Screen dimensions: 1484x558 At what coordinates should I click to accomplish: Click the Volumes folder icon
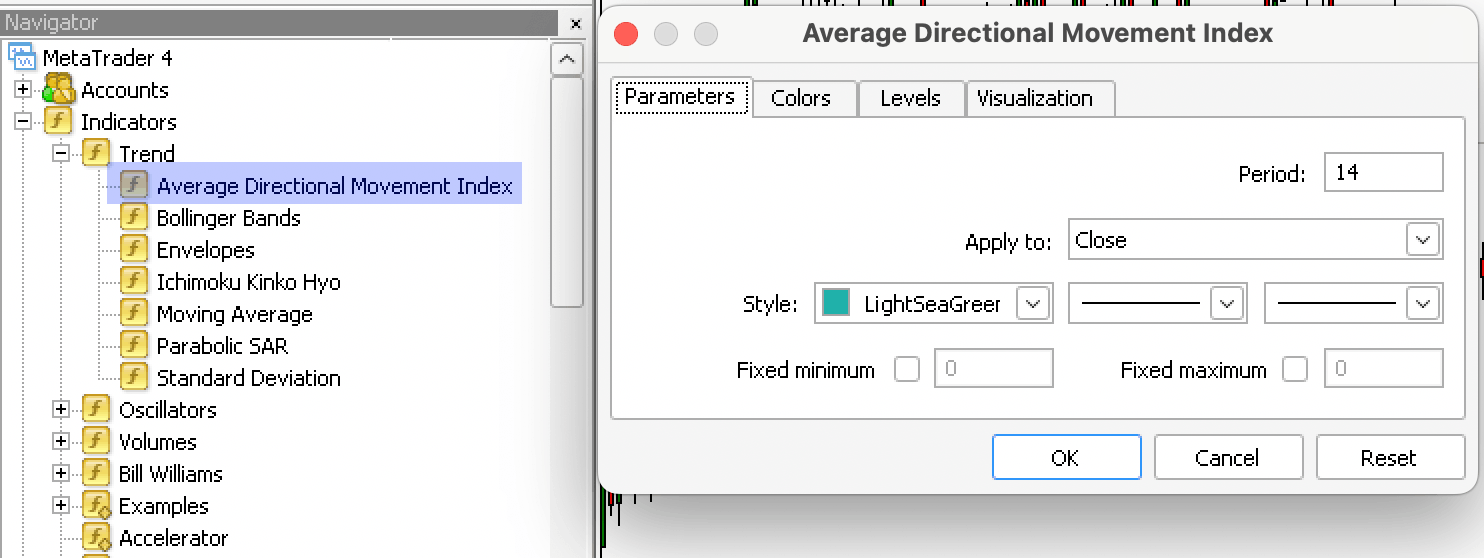pyautogui.click(x=97, y=441)
